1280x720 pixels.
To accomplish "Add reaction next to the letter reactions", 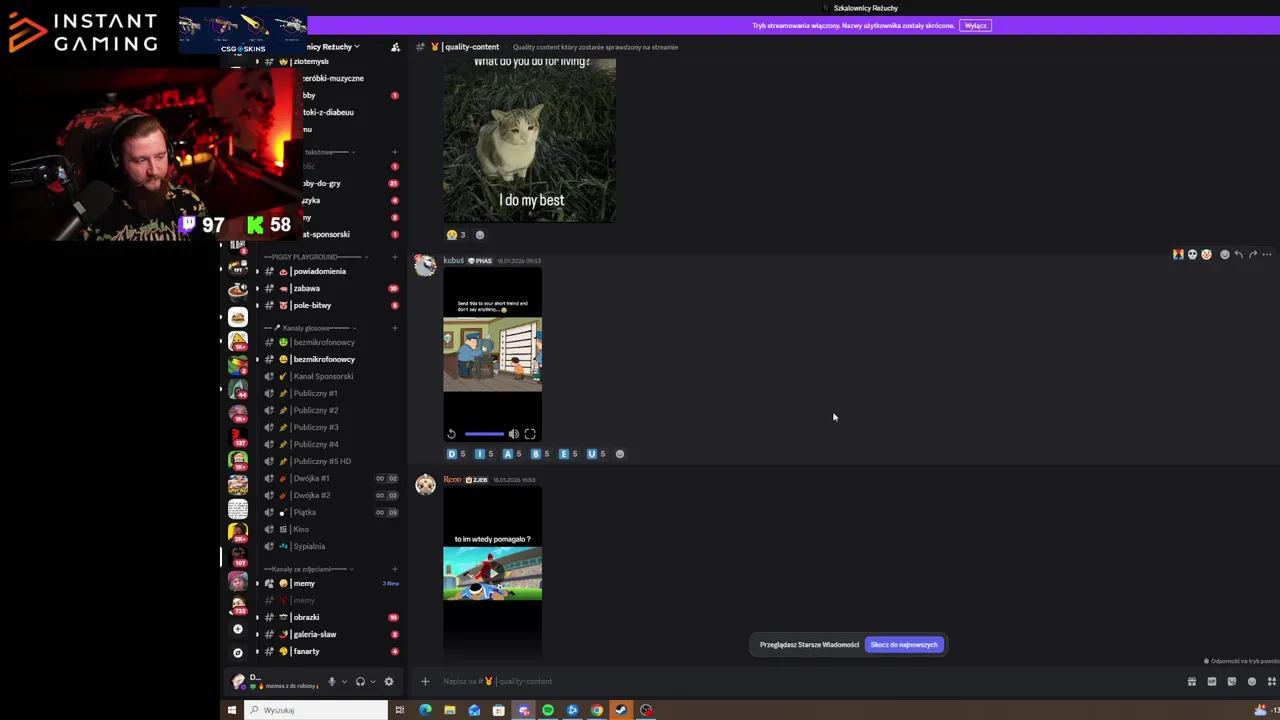I will click(x=620, y=454).
